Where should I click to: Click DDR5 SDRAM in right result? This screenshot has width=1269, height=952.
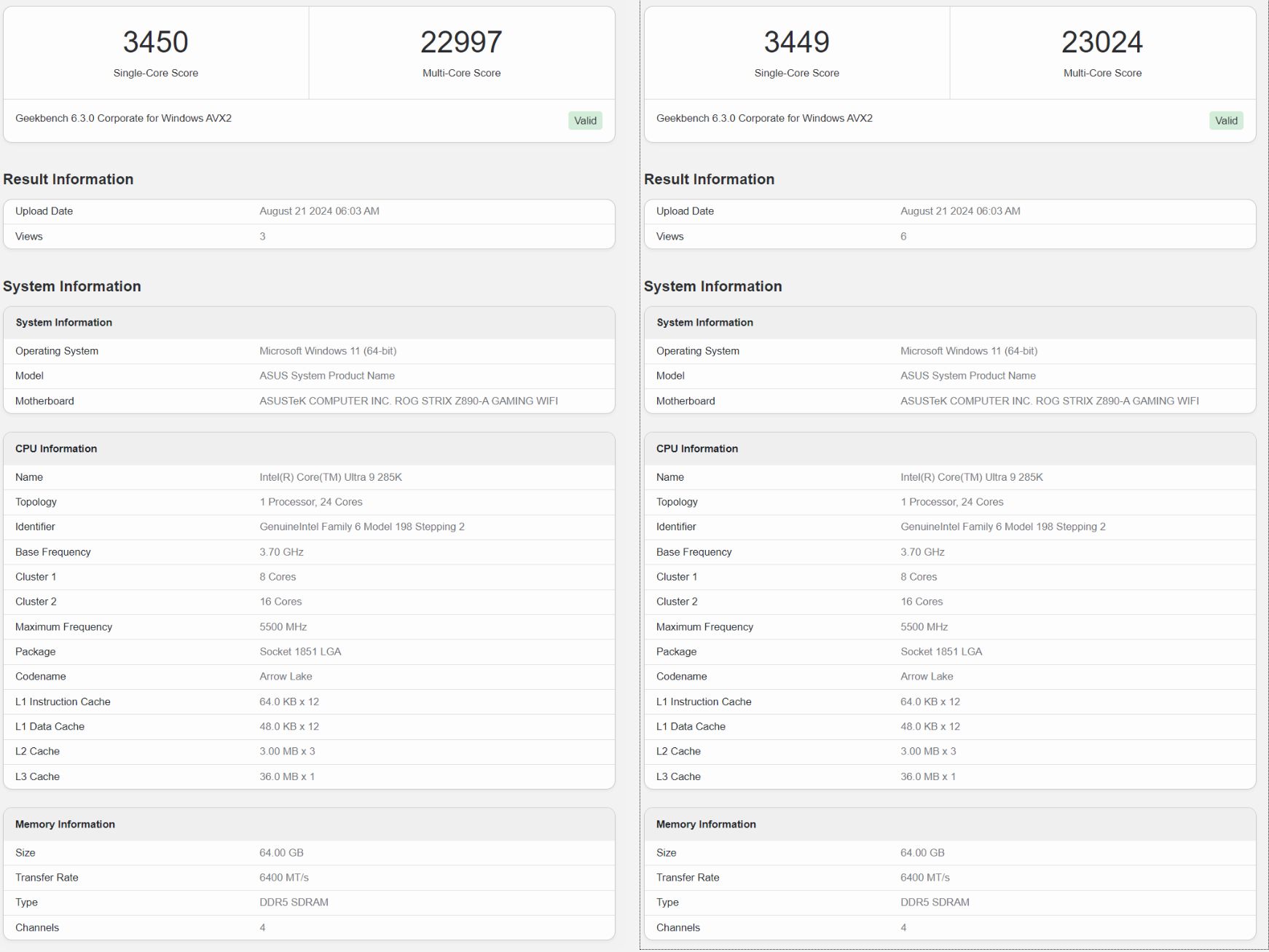[935, 902]
